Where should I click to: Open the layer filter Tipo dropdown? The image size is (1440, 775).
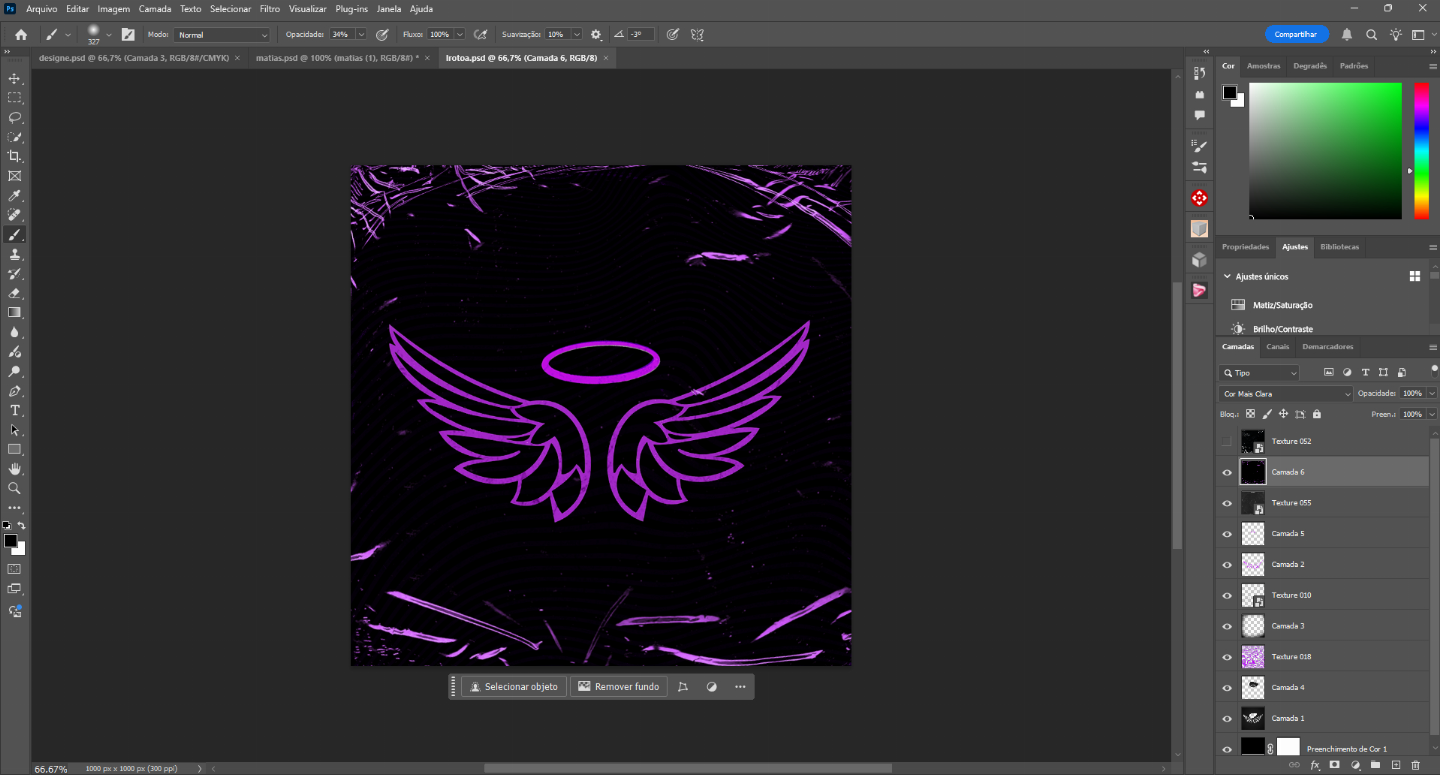pos(1259,373)
